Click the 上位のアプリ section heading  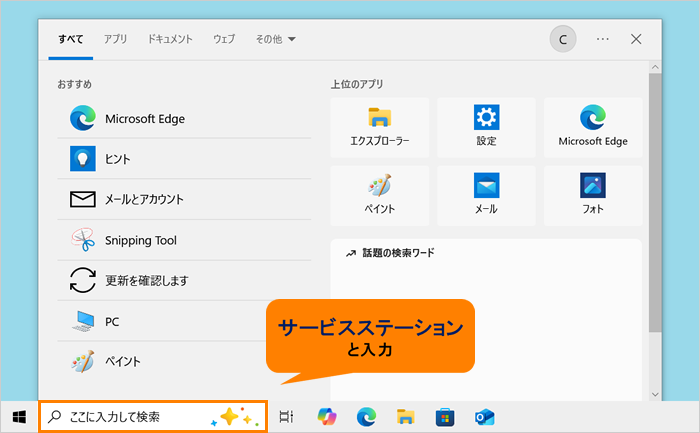(357, 84)
